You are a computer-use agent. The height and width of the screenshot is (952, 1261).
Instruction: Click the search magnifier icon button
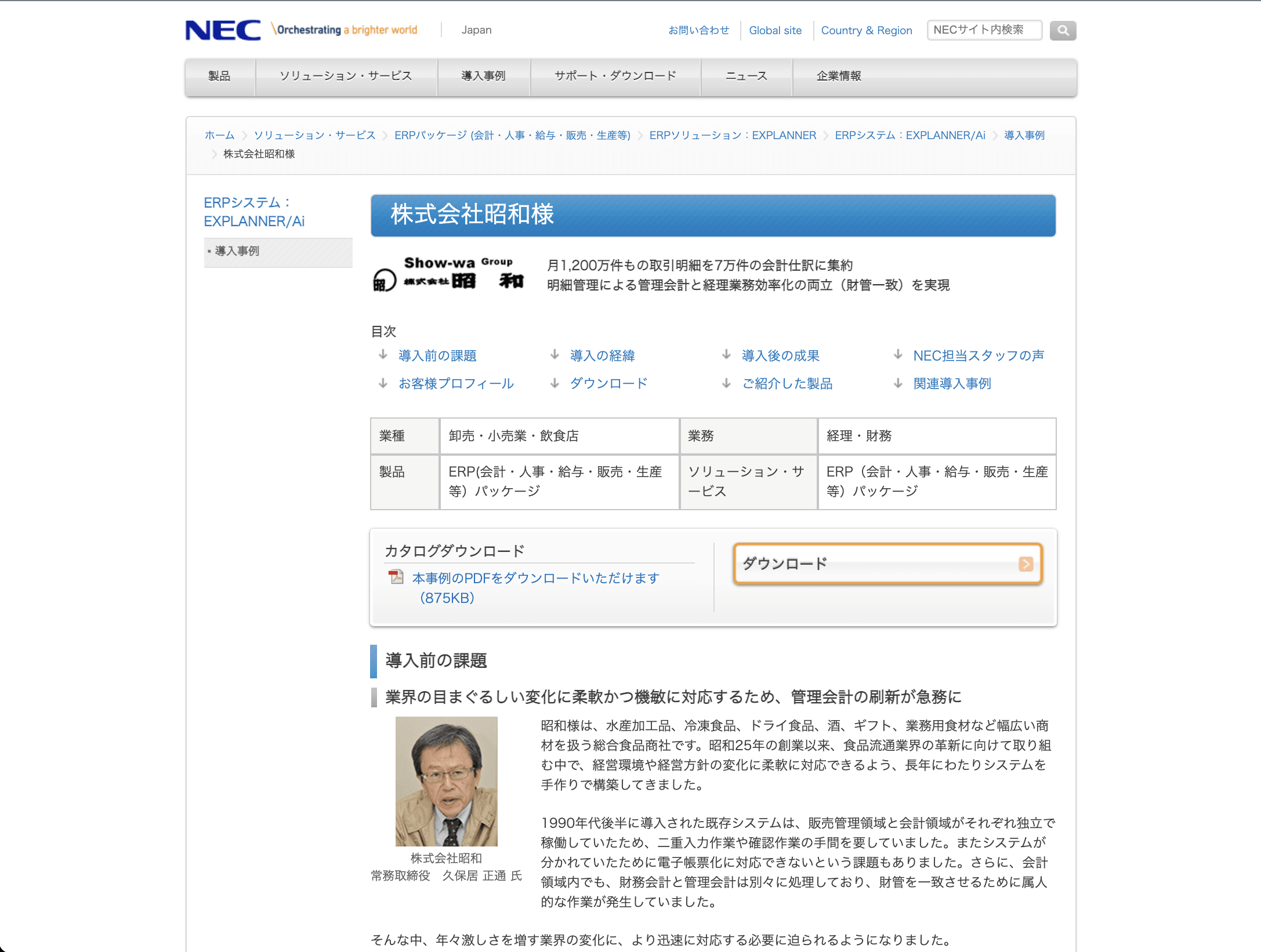(x=1063, y=30)
